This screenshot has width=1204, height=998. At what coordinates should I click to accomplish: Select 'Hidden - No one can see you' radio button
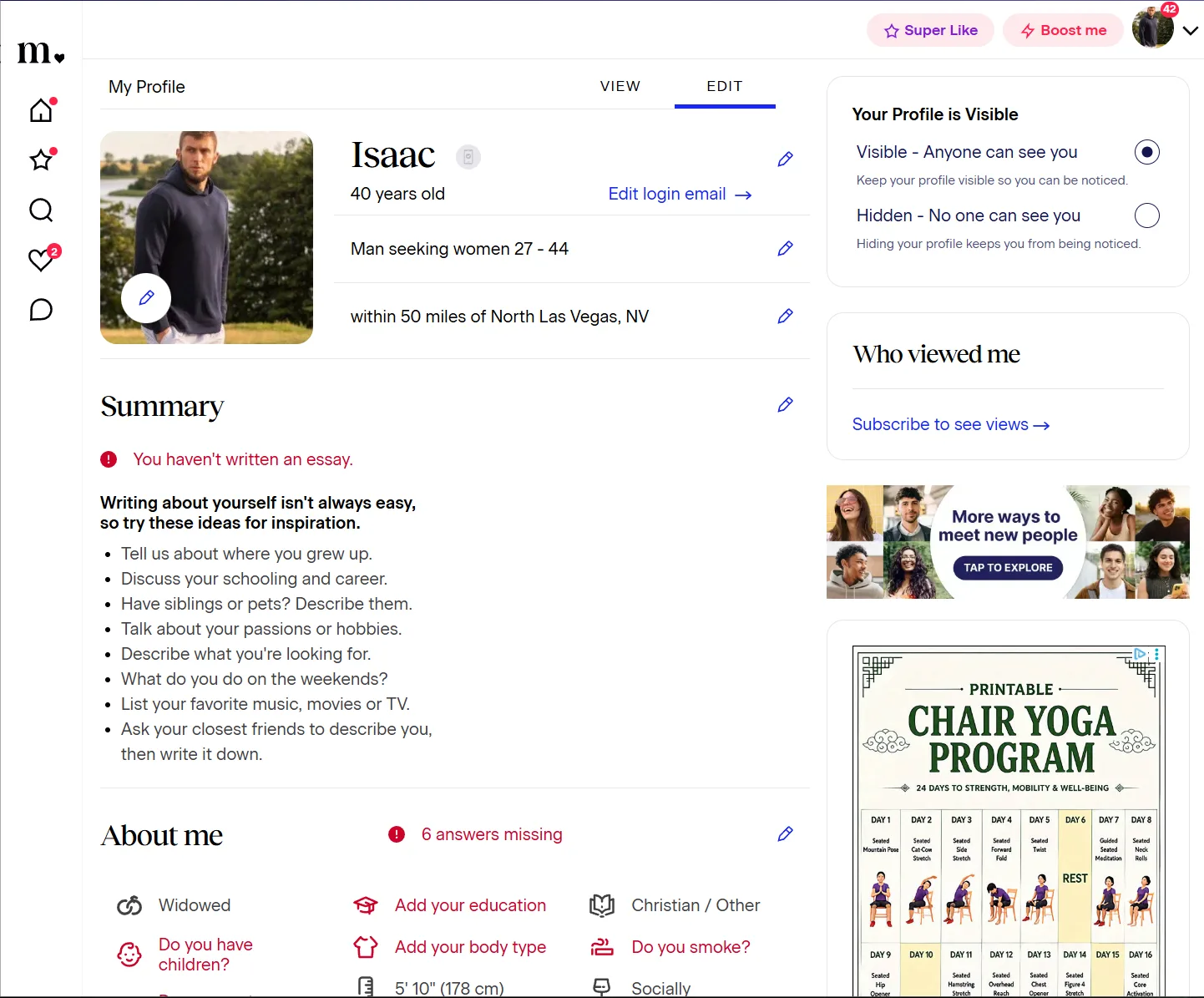(1147, 215)
